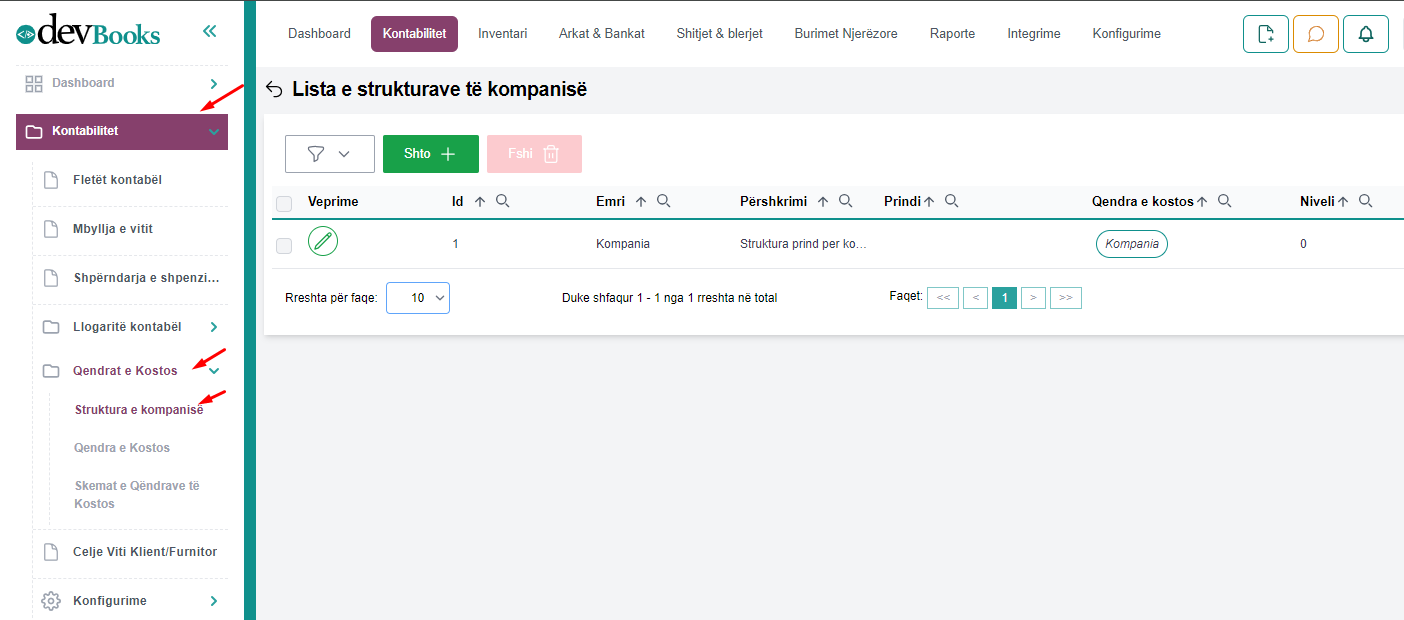Click search icon in Niveli column
Image resolution: width=1404 pixels, height=620 pixels.
coord(1365,201)
